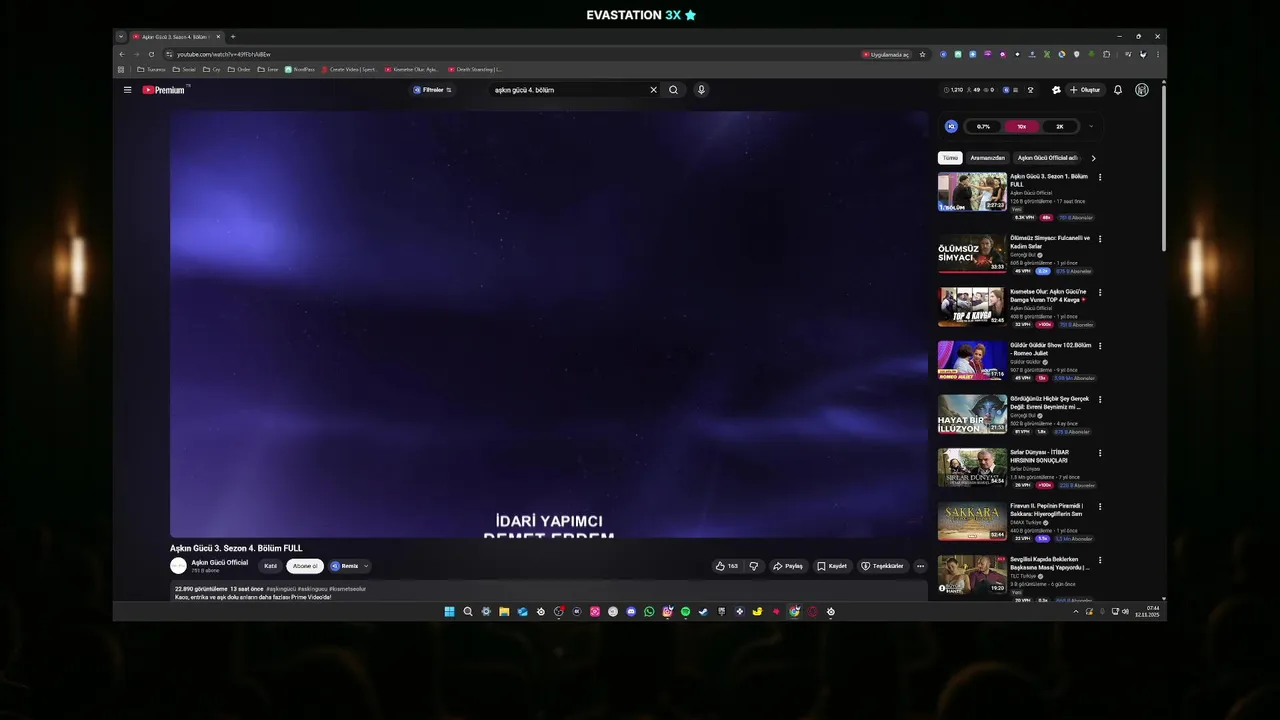Show next chips with right arrow
Screen dimensions: 1280x720
(x=1093, y=158)
